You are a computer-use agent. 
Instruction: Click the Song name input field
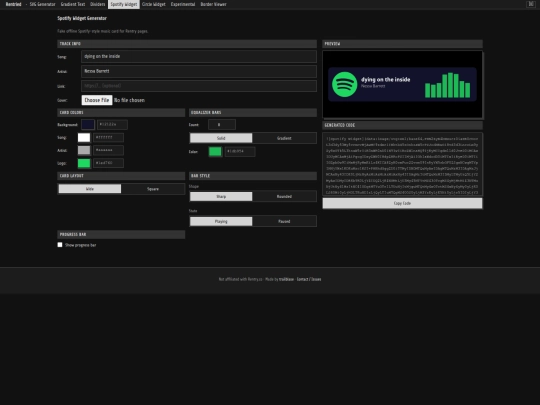coord(199,56)
